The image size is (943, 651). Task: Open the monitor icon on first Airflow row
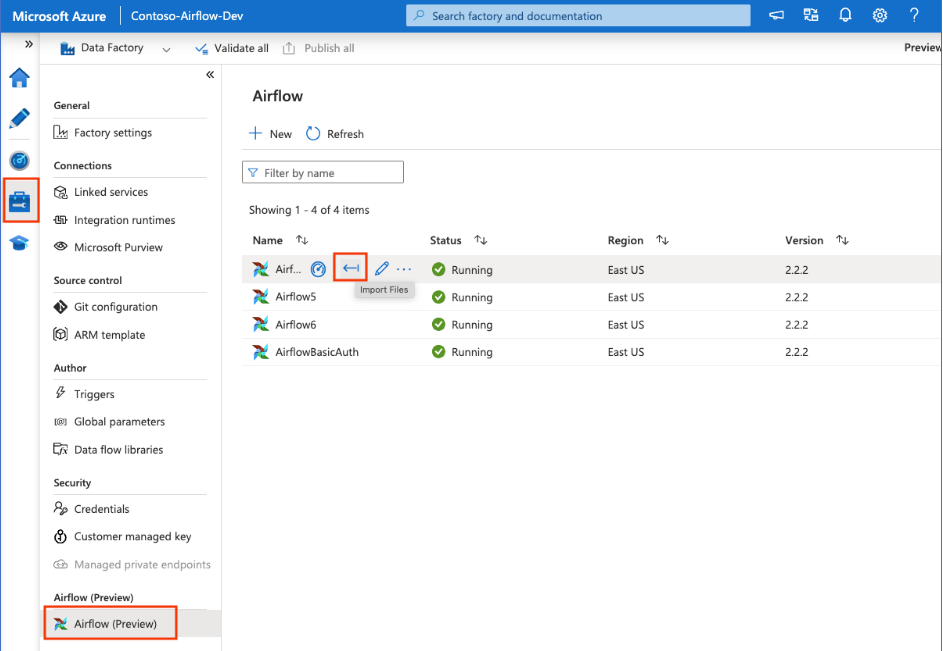(318, 269)
